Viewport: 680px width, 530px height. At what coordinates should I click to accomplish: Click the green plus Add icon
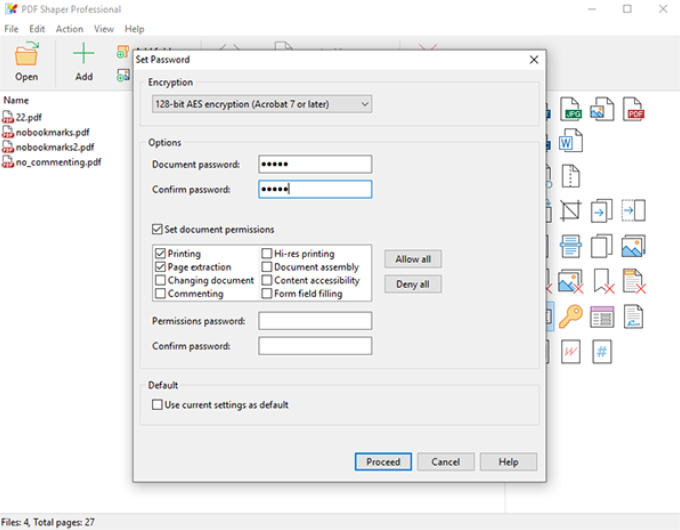(84, 60)
